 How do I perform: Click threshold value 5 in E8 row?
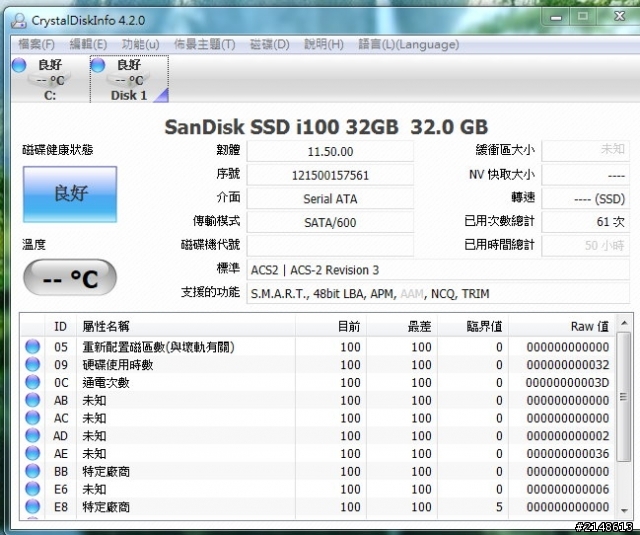point(499,507)
